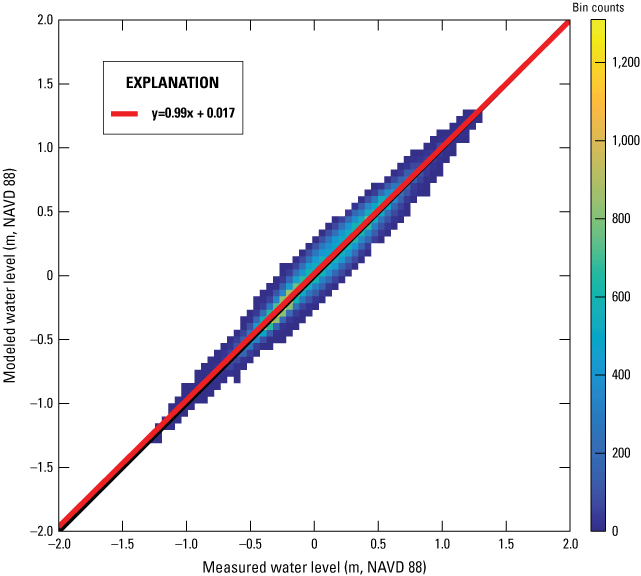Click the dark purple bottom of colorbar

click(598, 525)
